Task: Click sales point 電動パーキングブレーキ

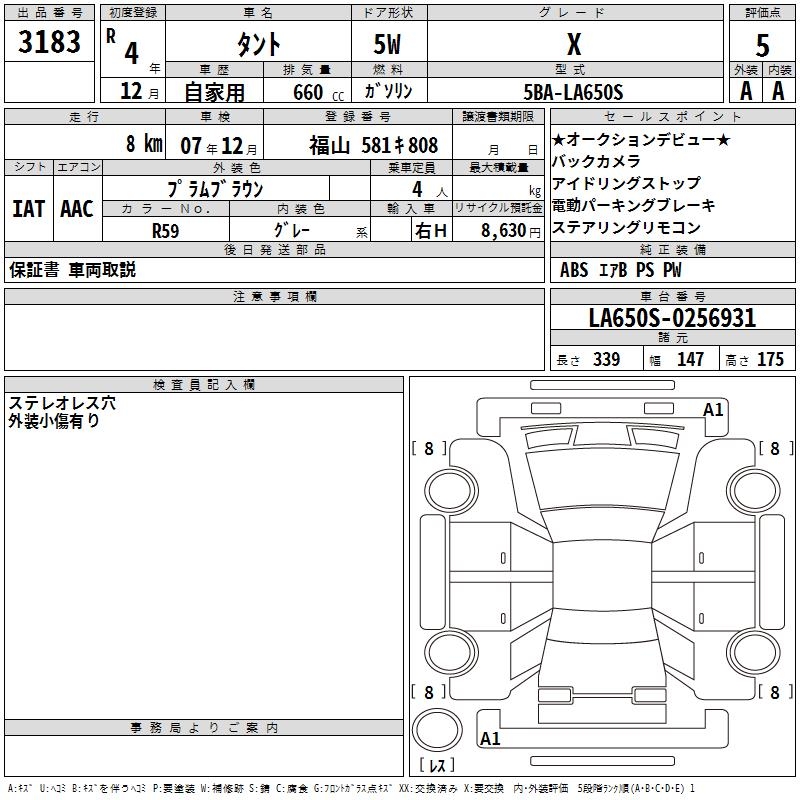Action: click(x=634, y=205)
